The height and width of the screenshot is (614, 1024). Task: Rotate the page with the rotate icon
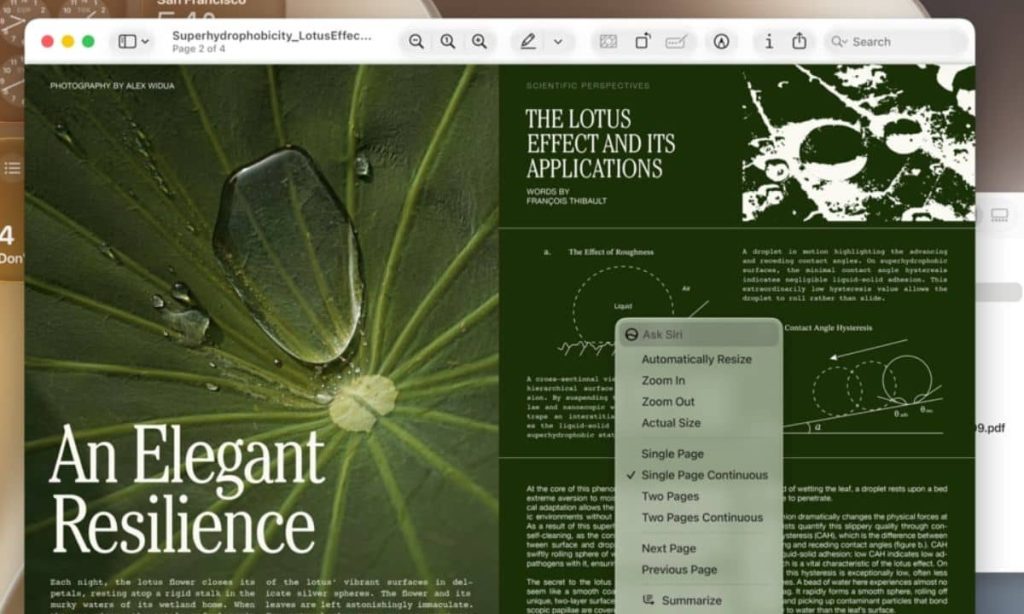643,41
